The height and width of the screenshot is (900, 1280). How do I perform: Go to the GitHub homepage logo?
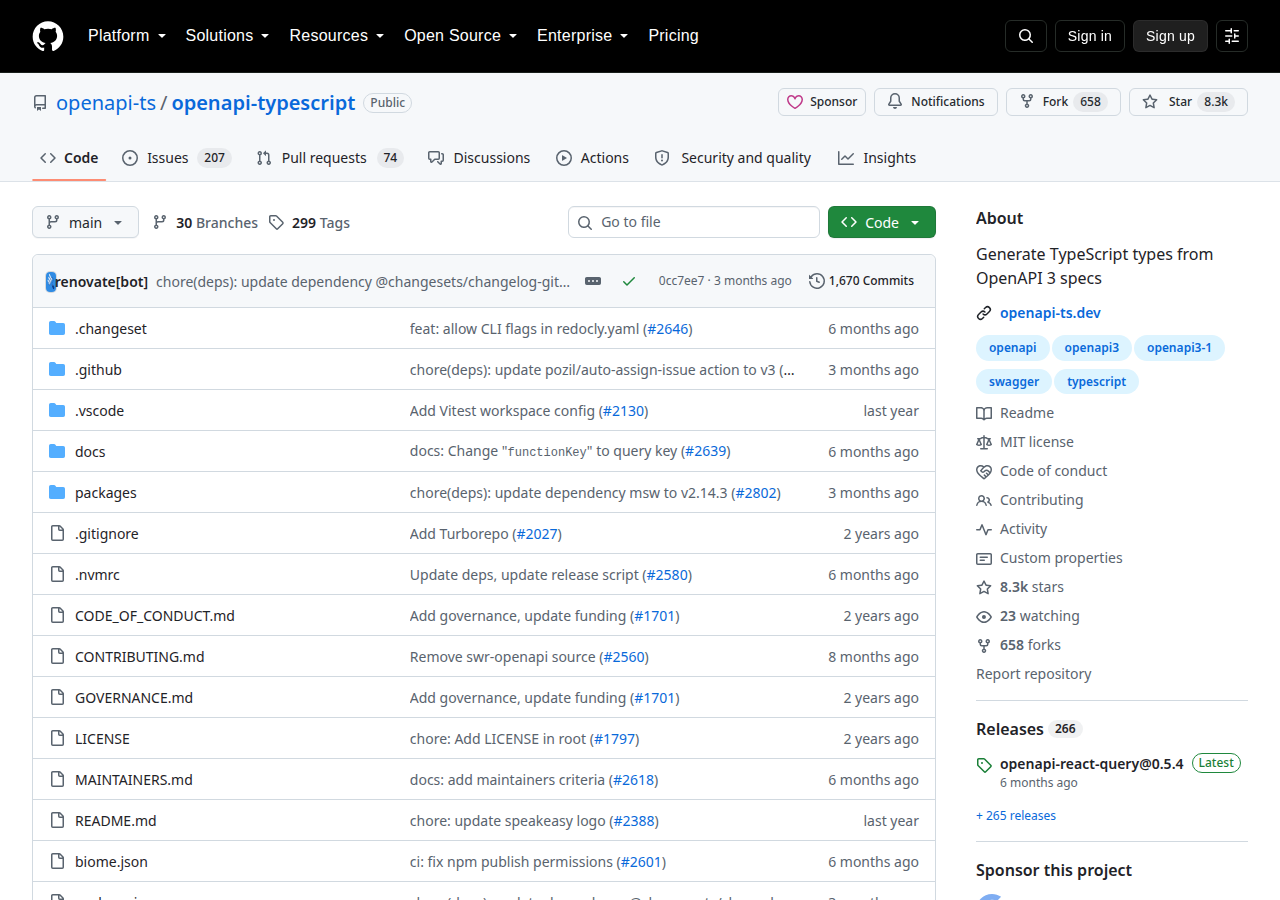48,36
